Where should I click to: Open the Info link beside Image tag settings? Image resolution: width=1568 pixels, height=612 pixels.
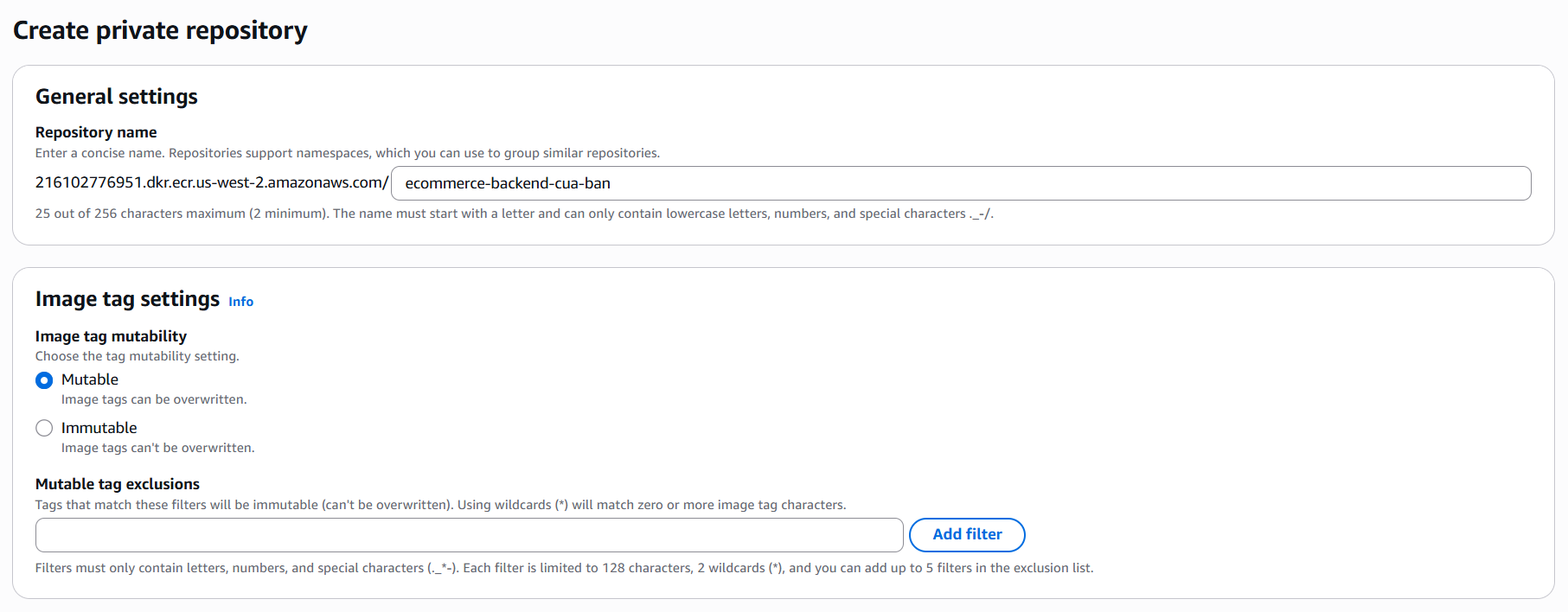click(x=240, y=302)
